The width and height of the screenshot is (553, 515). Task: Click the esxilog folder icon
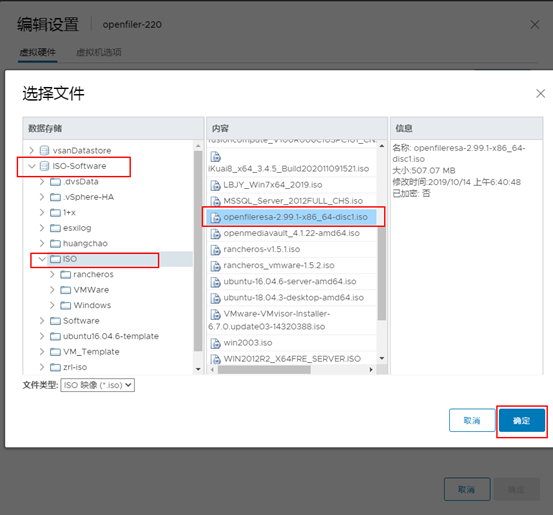pyautogui.click(x=55, y=228)
